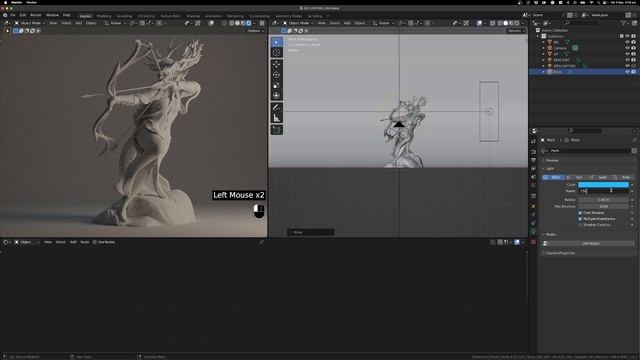
Task: Open the File menu
Action: coord(13,15)
